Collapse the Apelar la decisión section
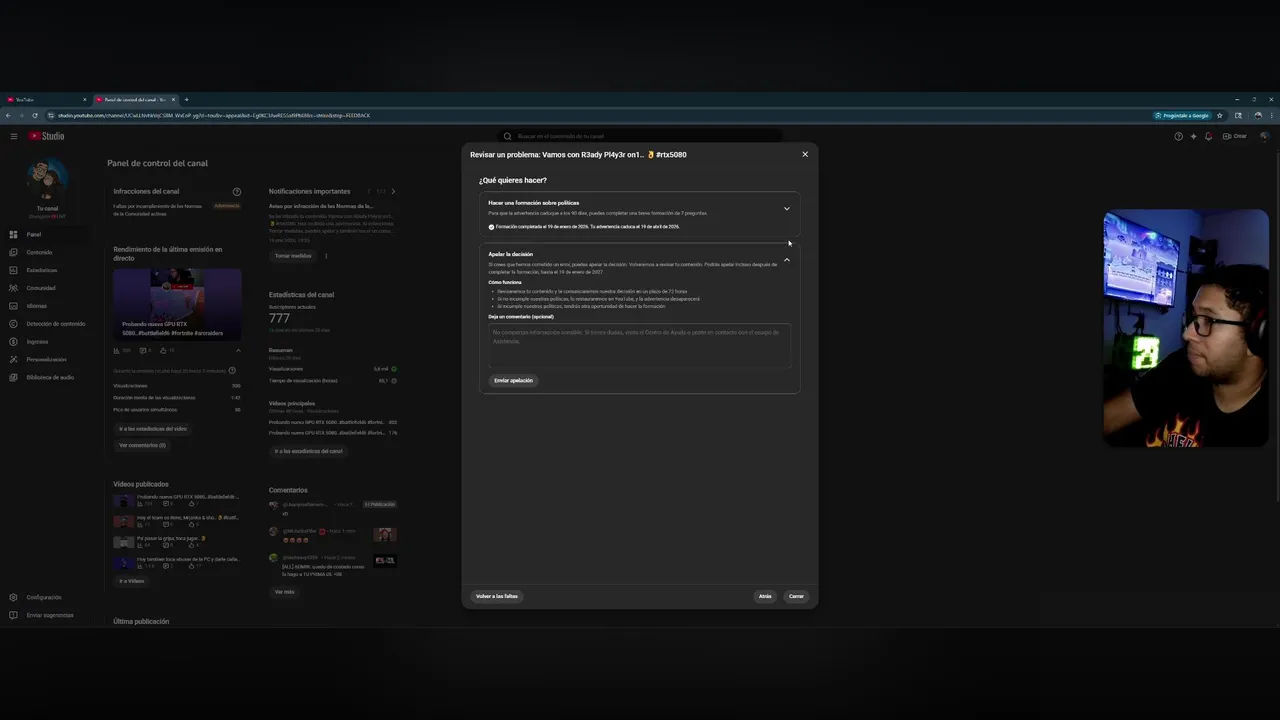The width and height of the screenshot is (1280, 720). pyautogui.click(x=787, y=260)
